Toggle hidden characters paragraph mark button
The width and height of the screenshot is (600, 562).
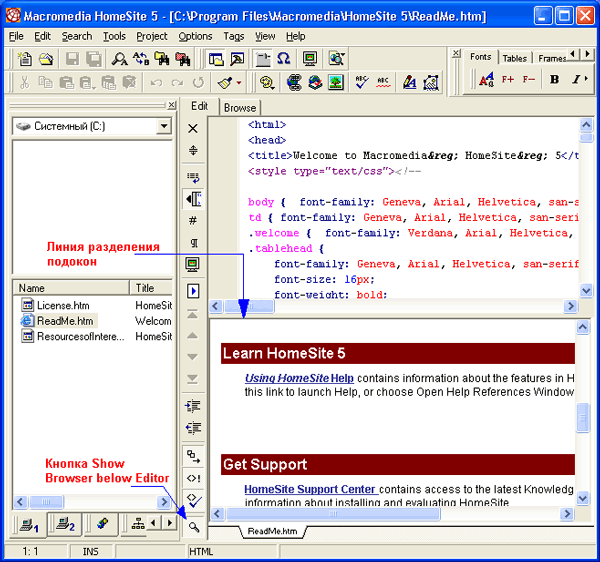coord(193,243)
